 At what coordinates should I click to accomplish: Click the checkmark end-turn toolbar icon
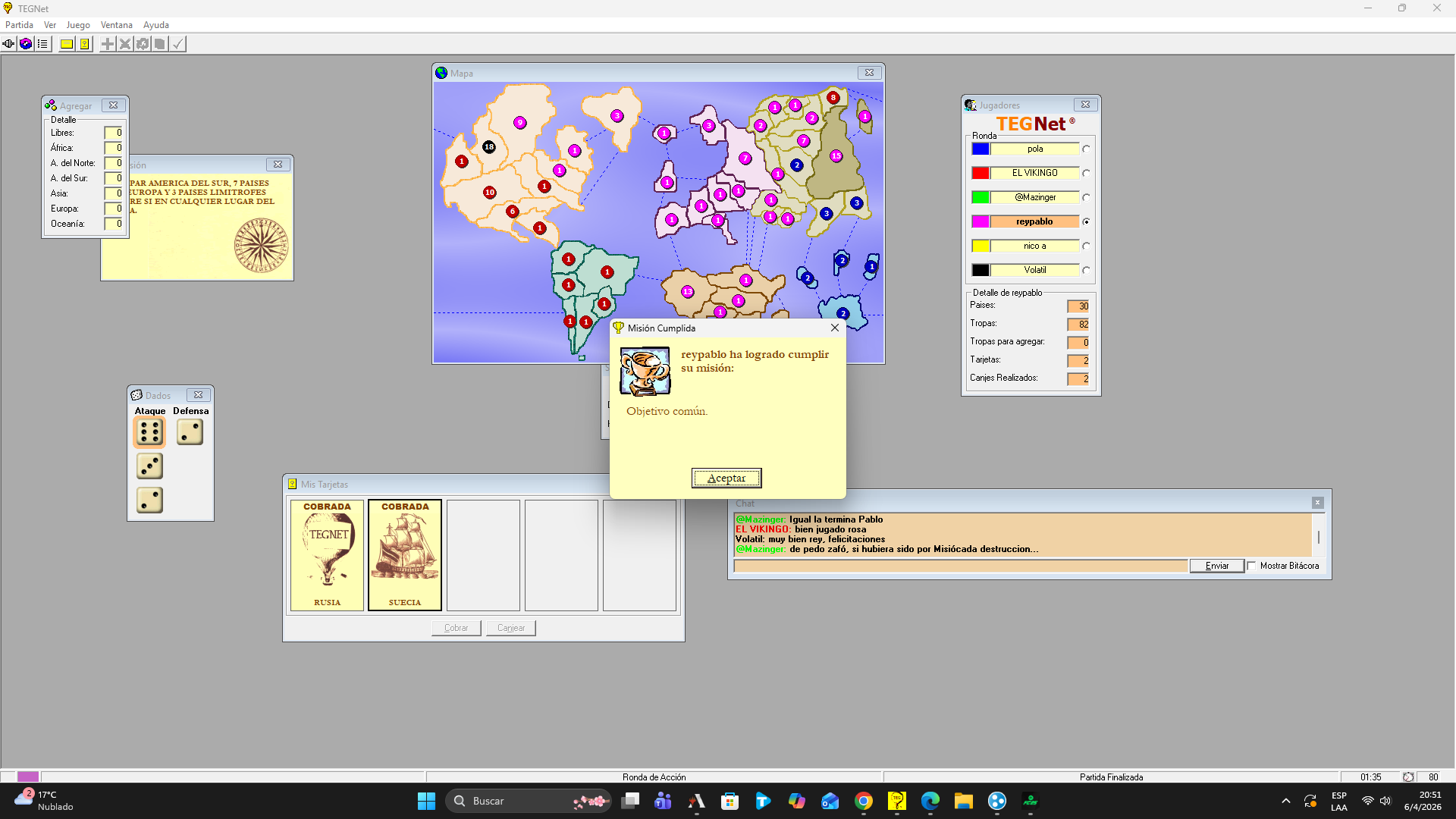177,44
